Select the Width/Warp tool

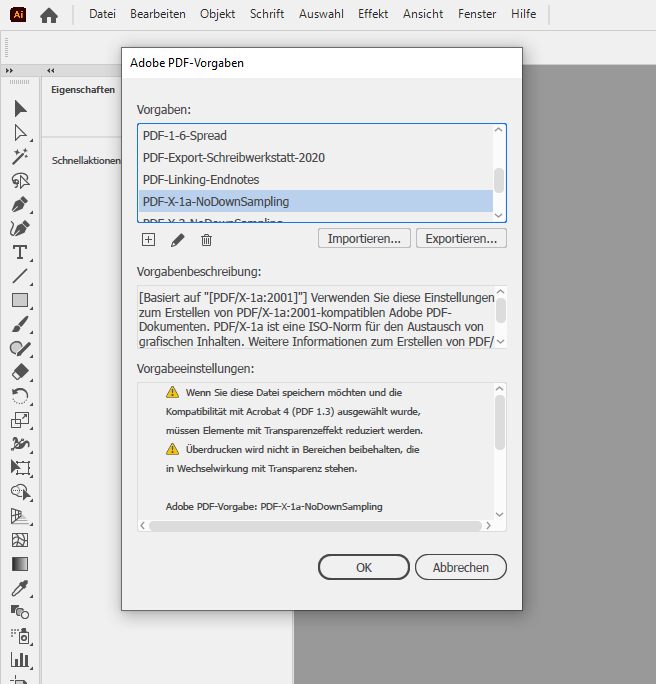[x=20, y=444]
